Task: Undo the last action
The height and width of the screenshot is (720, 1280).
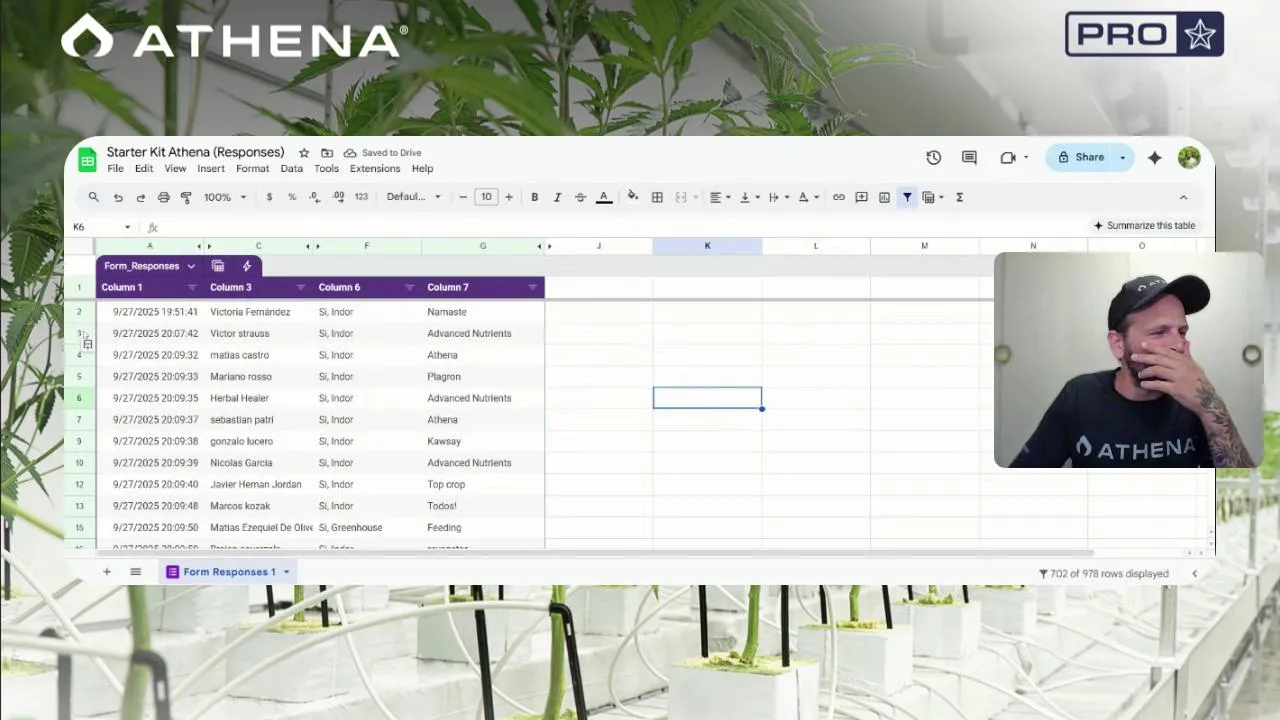Action: click(x=118, y=197)
